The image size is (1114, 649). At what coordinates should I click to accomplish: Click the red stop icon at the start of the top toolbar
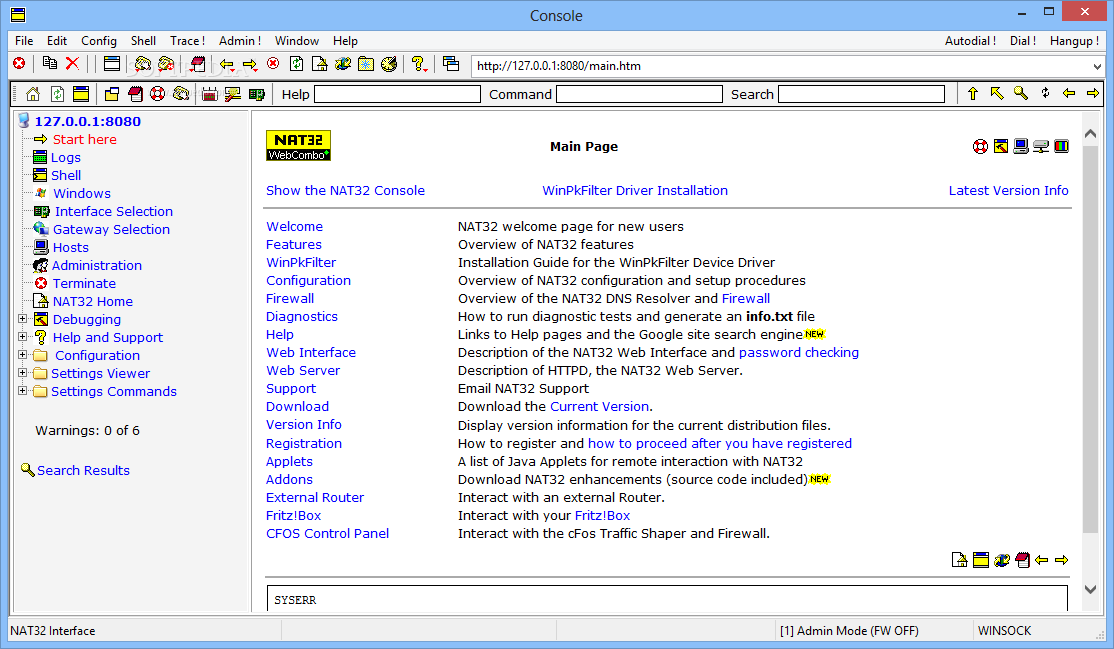[x=19, y=64]
